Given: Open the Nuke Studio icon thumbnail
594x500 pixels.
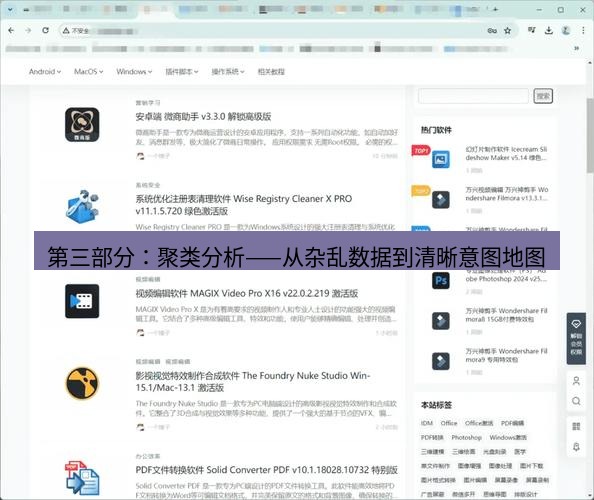Looking at the screenshot, I should click(x=82, y=383).
